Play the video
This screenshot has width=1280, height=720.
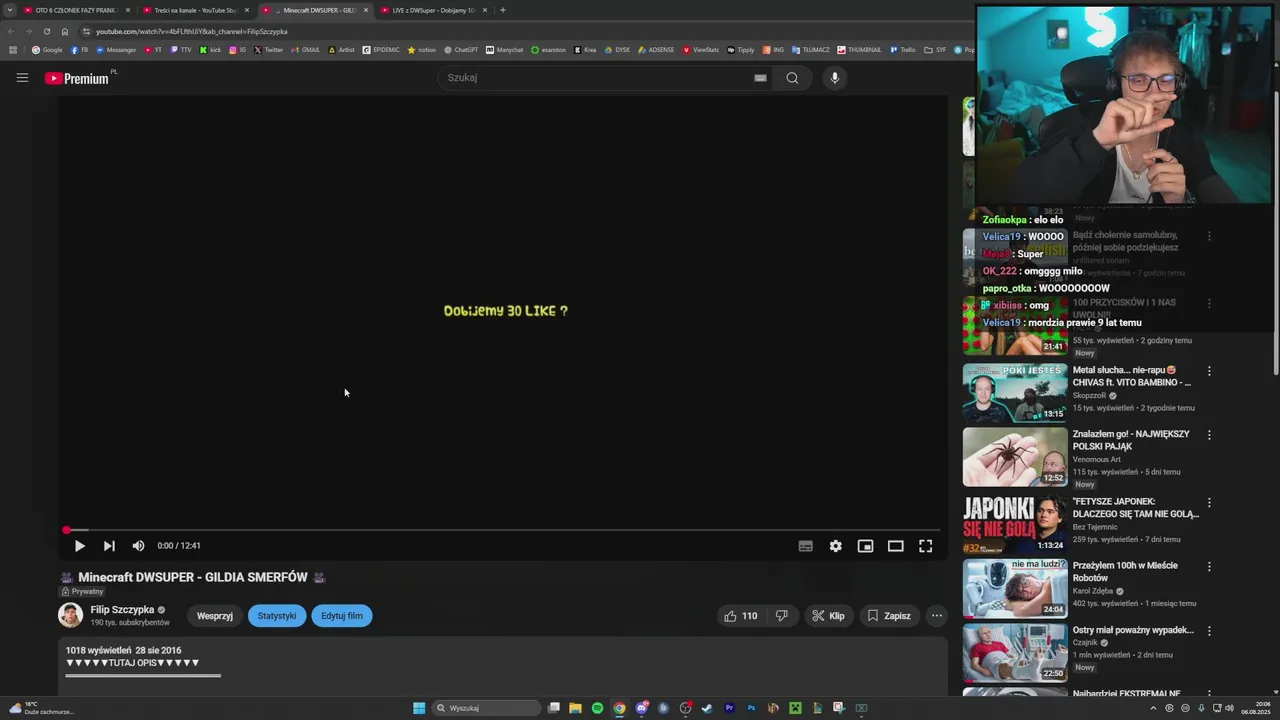[79, 546]
